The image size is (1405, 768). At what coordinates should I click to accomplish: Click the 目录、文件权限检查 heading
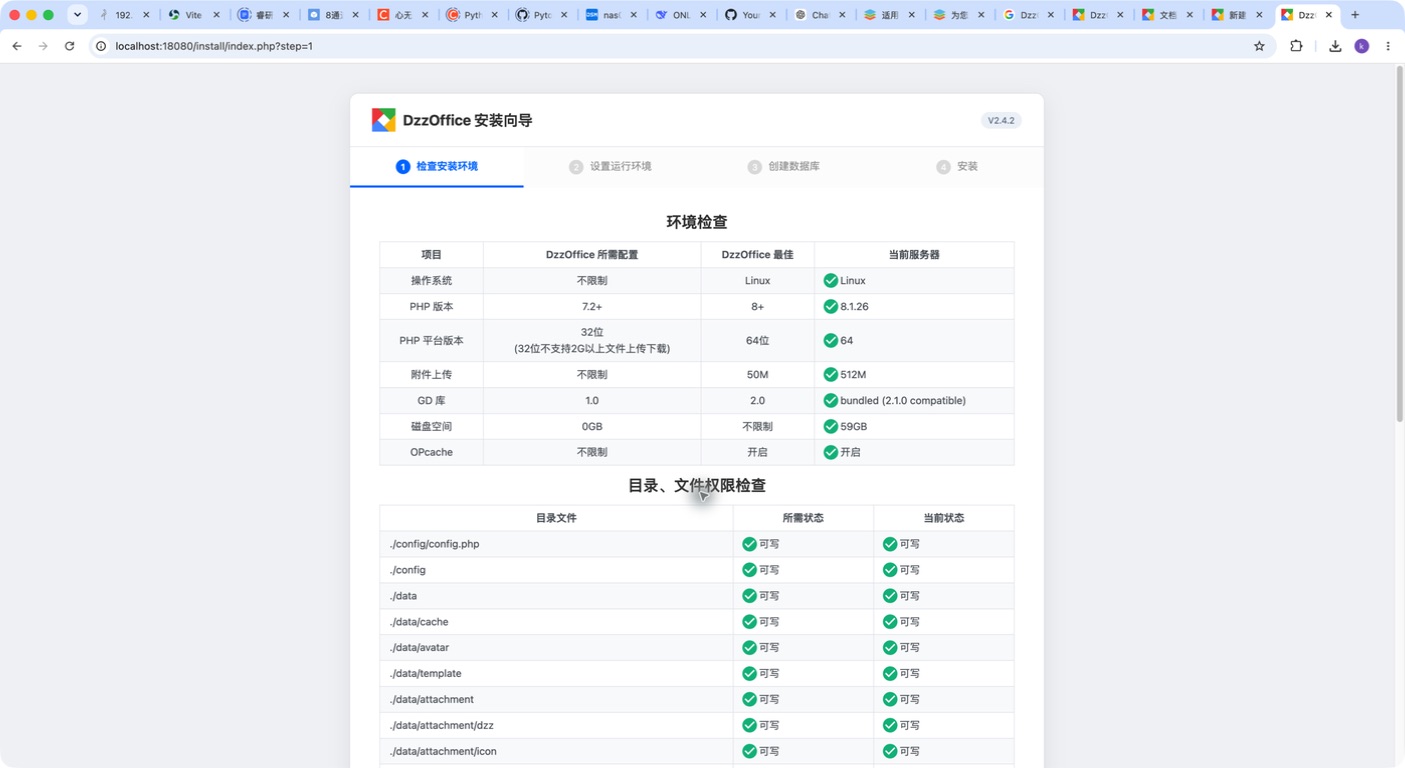click(697, 485)
